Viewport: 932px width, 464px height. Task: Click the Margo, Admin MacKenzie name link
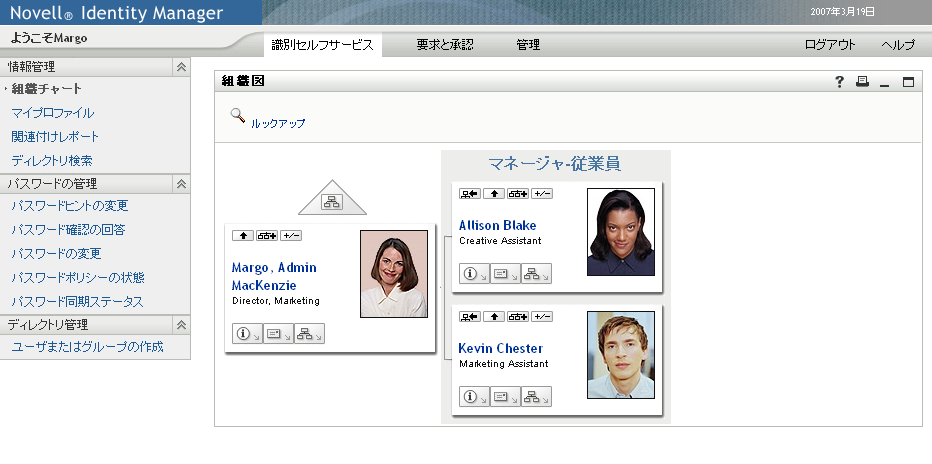click(274, 276)
